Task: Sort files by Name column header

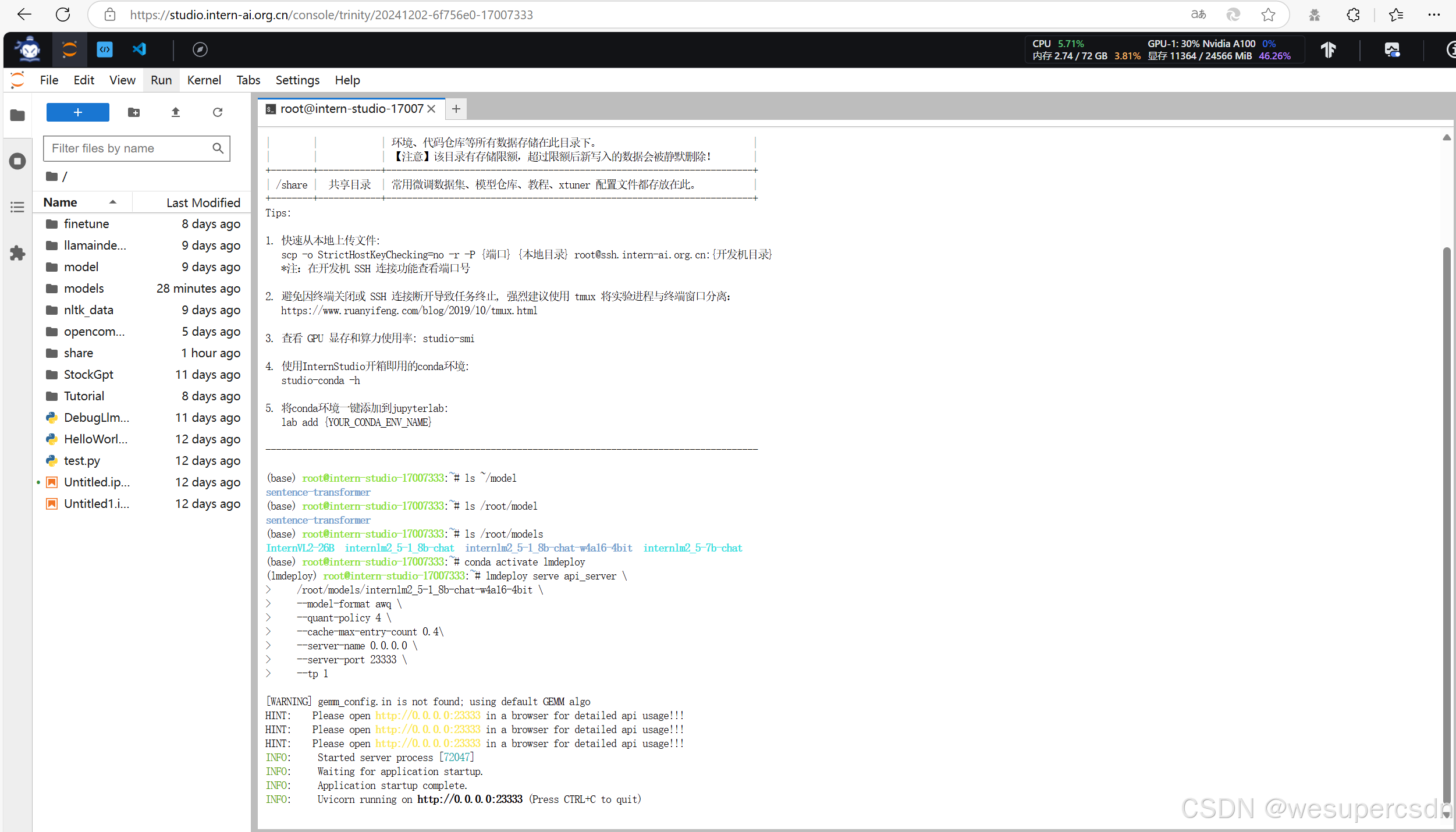Action: 61,202
